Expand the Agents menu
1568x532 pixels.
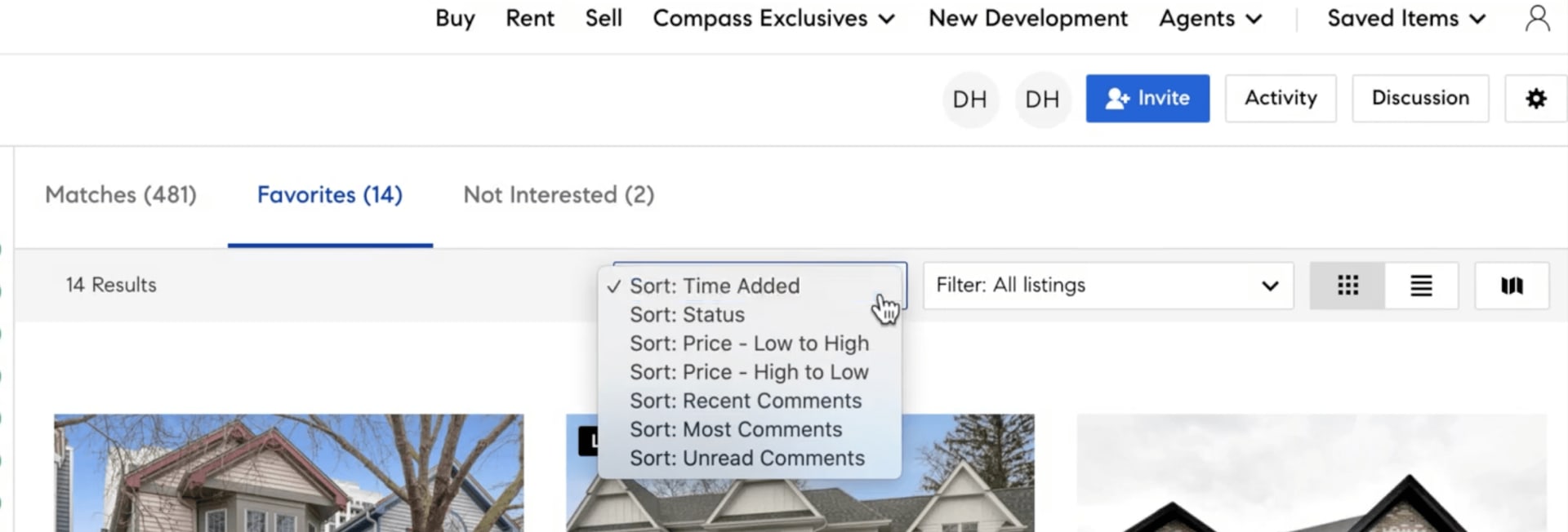[x=1210, y=18]
